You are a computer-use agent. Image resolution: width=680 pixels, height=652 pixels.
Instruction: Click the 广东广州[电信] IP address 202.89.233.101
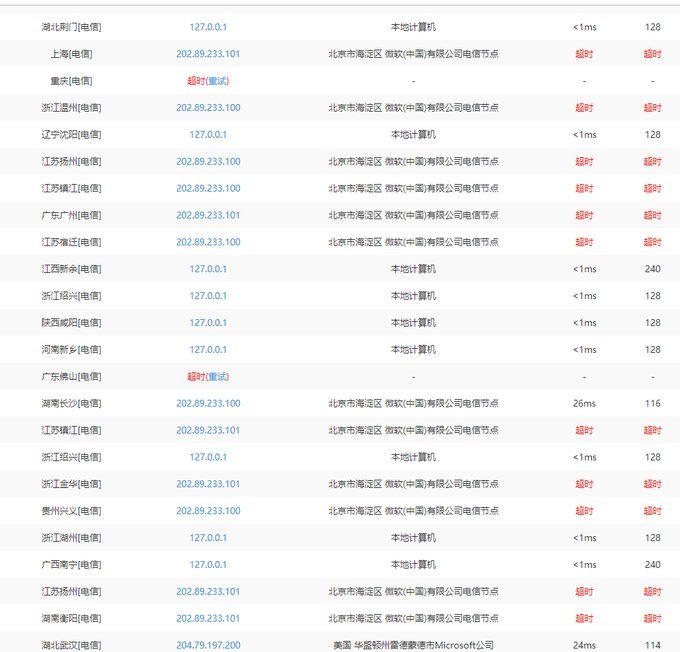point(208,215)
